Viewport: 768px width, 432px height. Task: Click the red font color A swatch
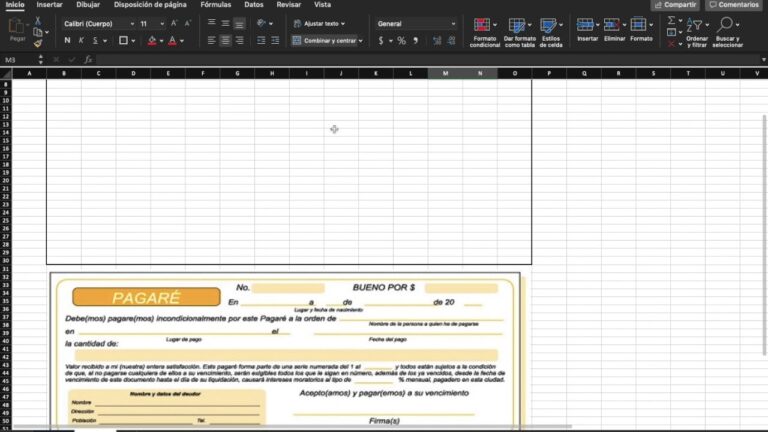coord(172,41)
